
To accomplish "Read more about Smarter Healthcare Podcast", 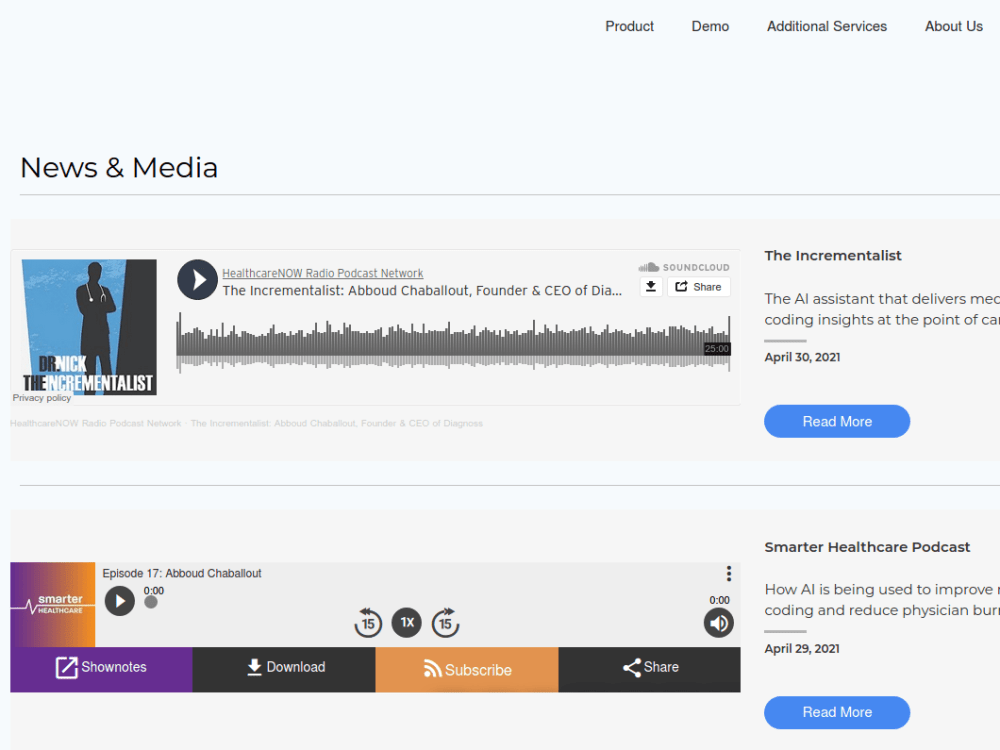I will click(837, 712).
